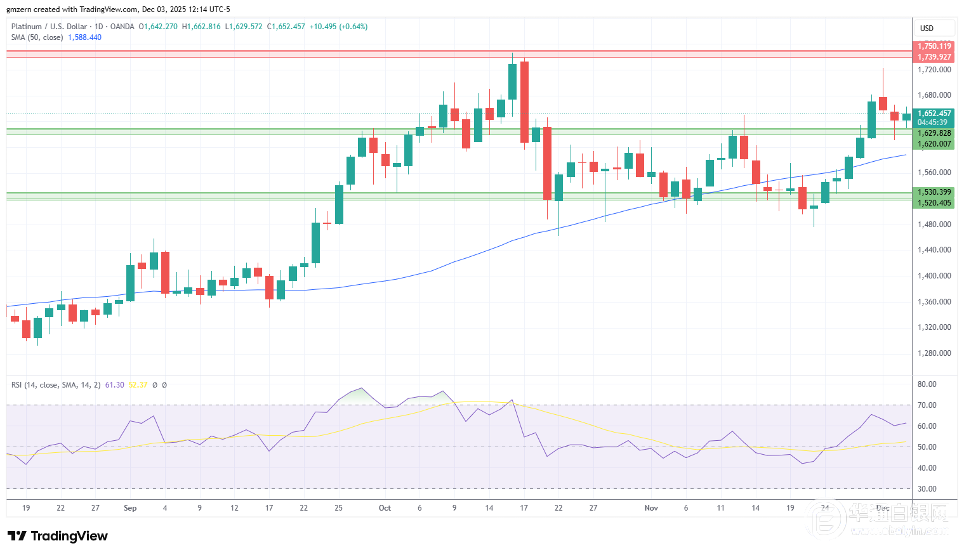Image resolution: width=964 pixels, height=556 pixels.
Task: Click the Sep label on time axis
Action: click(x=129, y=507)
